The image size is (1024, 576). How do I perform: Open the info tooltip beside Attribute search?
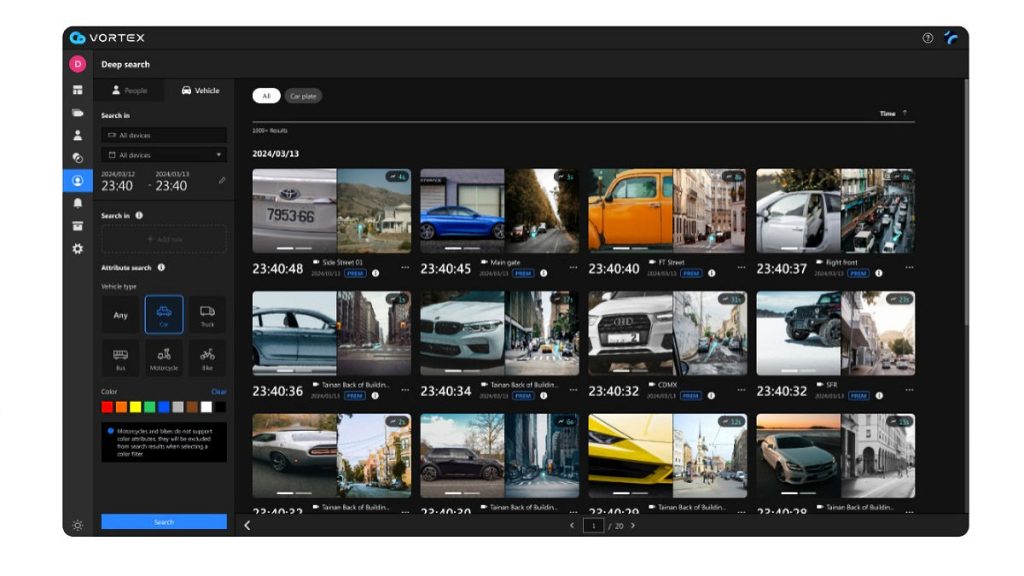[x=161, y=266]
